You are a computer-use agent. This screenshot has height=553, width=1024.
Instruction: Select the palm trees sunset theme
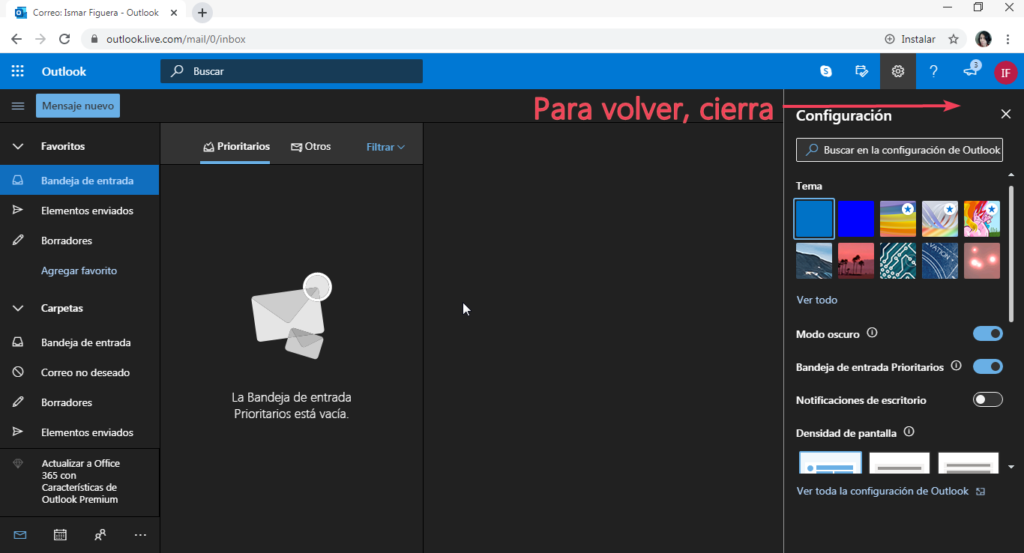856,261
